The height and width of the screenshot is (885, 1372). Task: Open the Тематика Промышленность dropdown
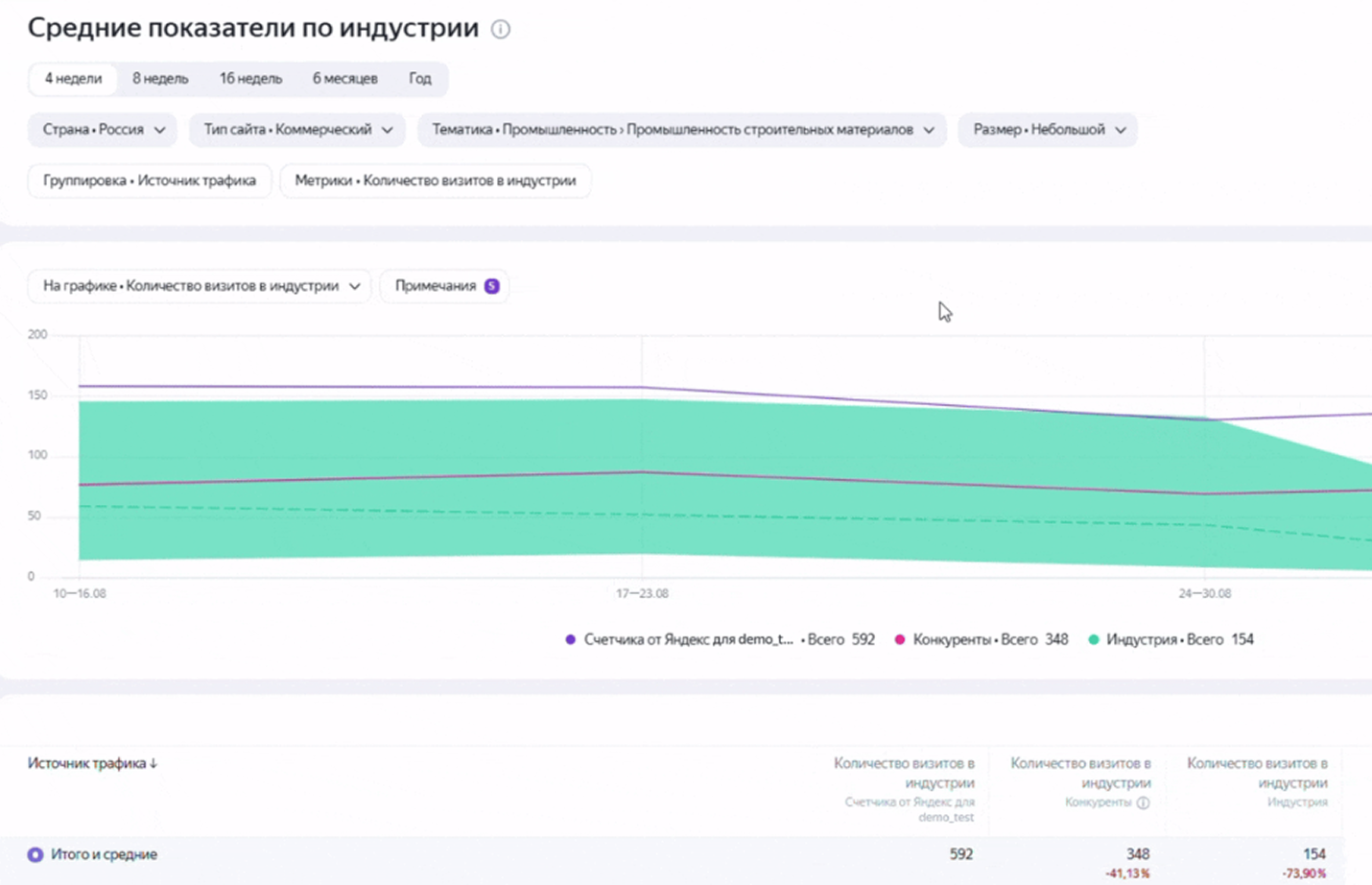click(x=682, y=130)
